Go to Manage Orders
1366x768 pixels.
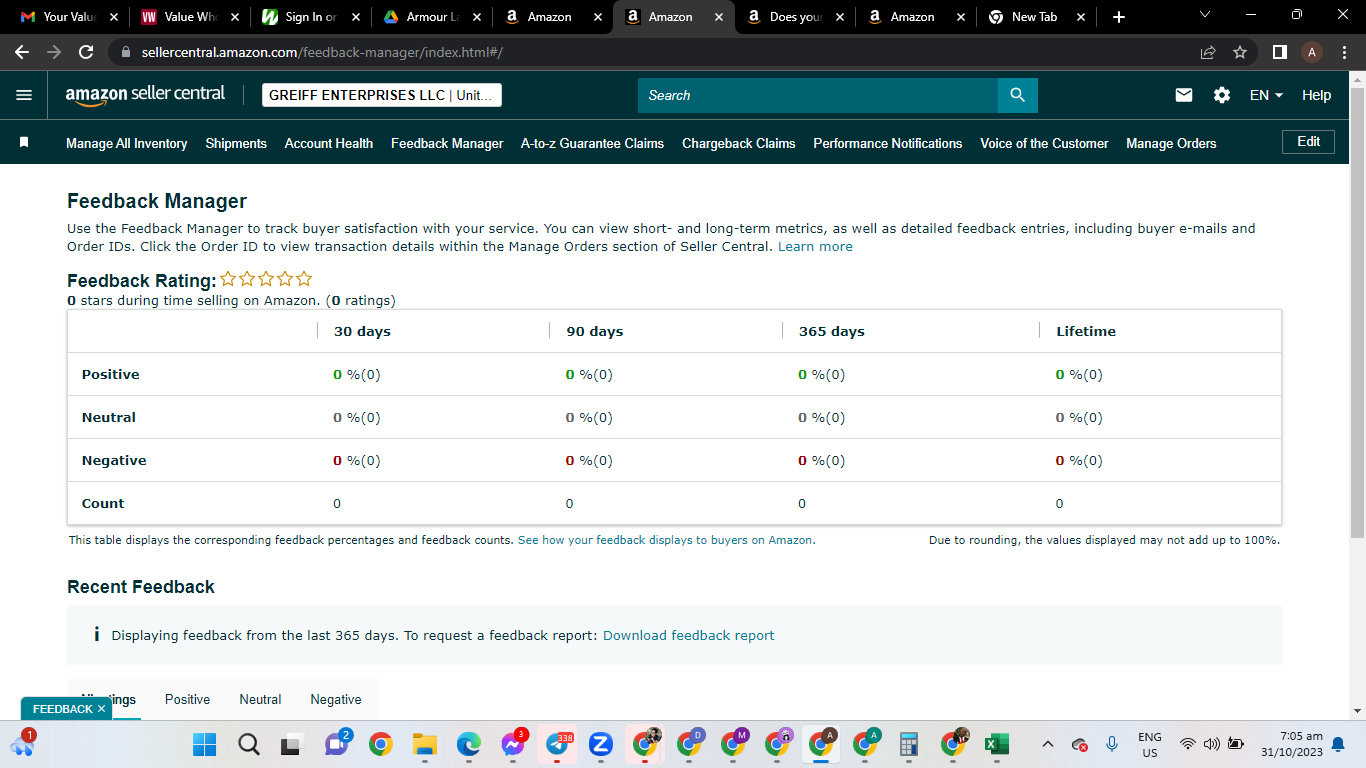[1171, 143]
